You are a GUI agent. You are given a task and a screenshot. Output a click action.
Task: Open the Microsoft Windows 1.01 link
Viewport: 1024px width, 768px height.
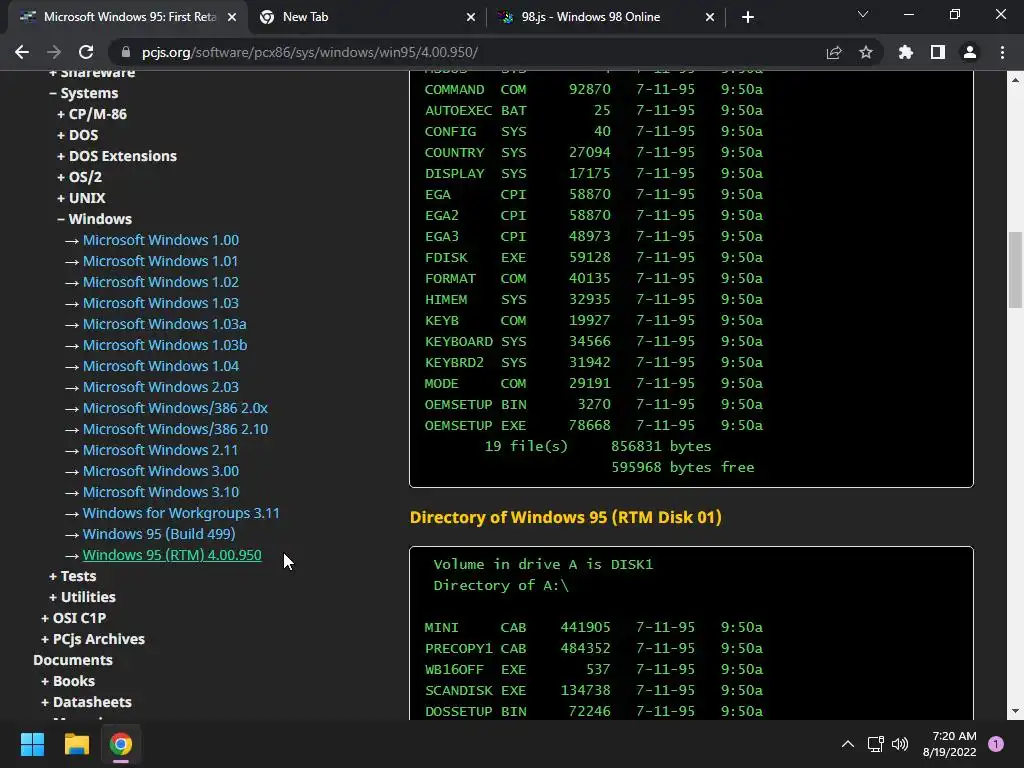pos(161,261)
